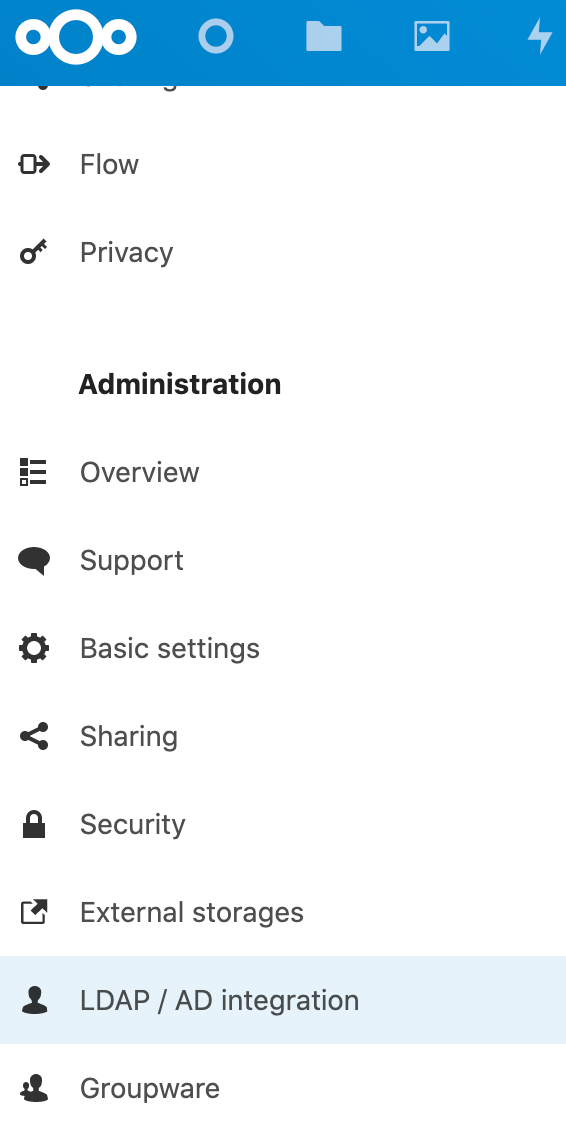Viewport: 566px width, 1128px height.
Task: Navigate to External storages
Action: click(283, 912)
